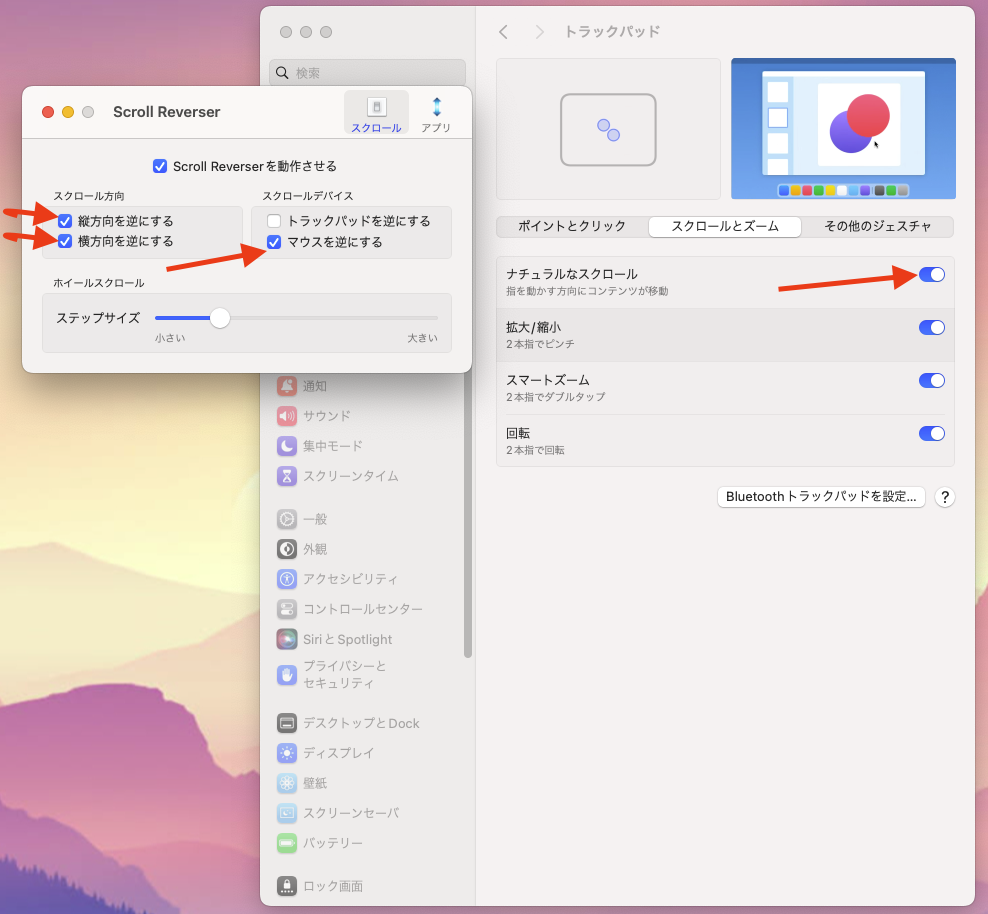Select 集中モード moon icon in sidebar
This screenshot has width=988, height=914.
pyautogui.click(x=287, y=446)
